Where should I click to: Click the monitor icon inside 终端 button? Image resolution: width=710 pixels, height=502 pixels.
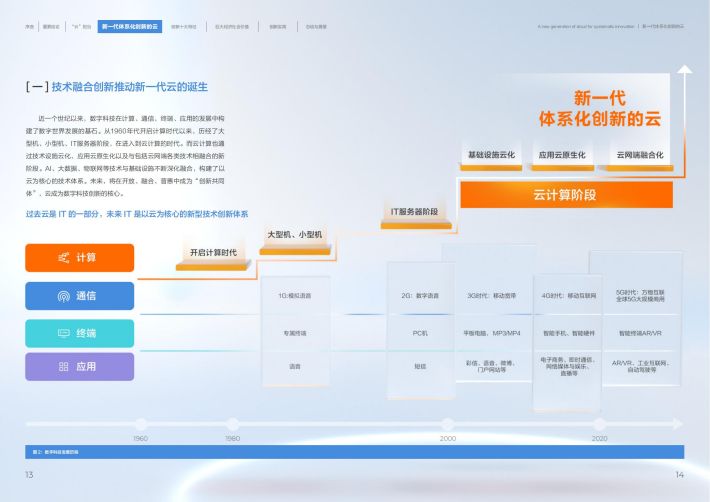(x=64, y=334)
